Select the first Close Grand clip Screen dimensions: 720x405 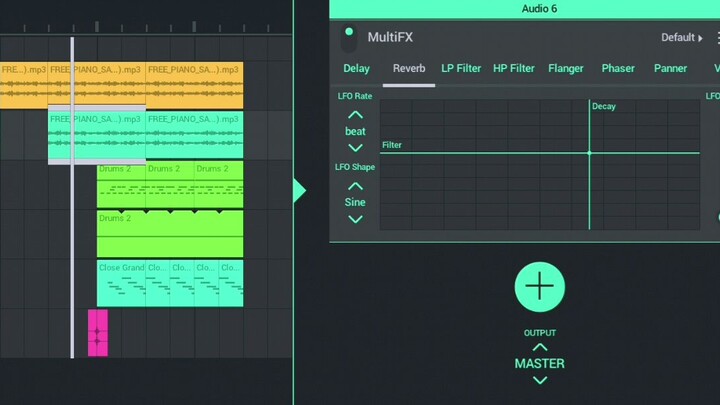click(121, 283)
